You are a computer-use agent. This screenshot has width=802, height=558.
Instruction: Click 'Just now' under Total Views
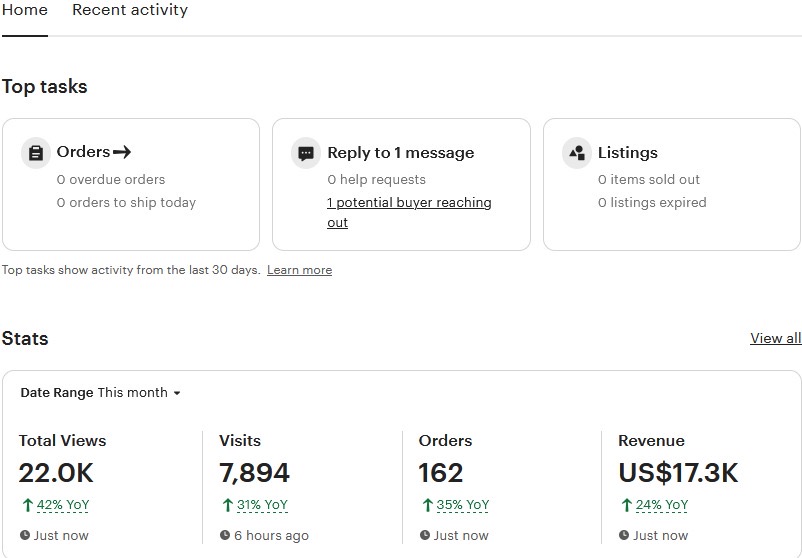pyautogui.click(x=61, y=535)
